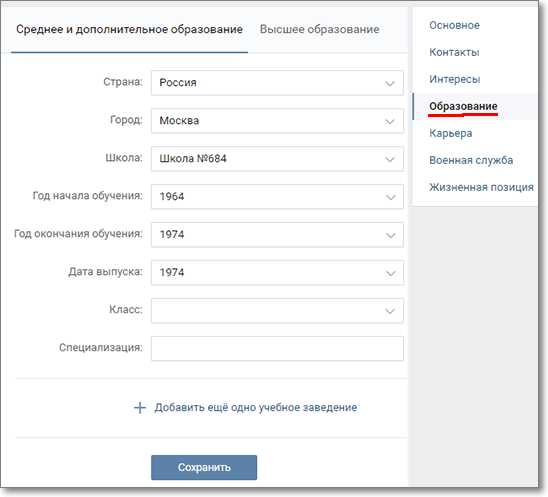Viewport: 548px width, 497px height.
Task: Go to Военная служба section
Action: (x=471, y=160)
